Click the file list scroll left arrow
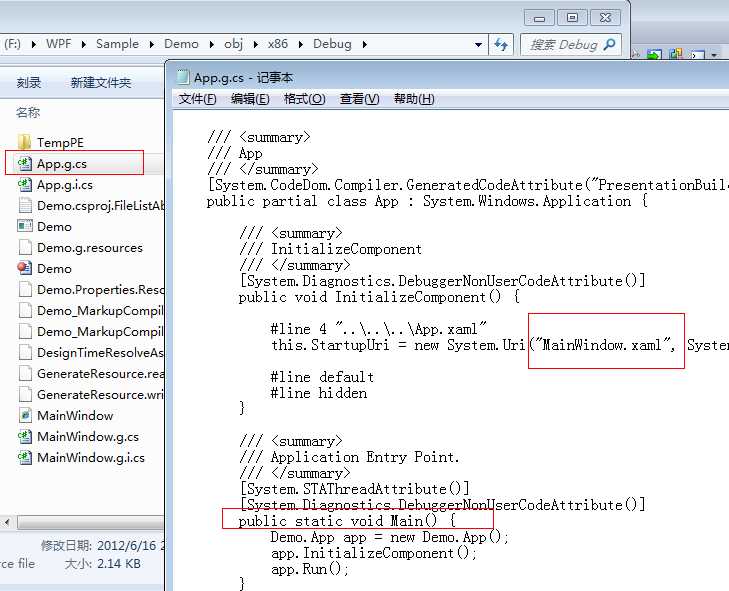This screenshot has width=729, height=591. (7, 522)
